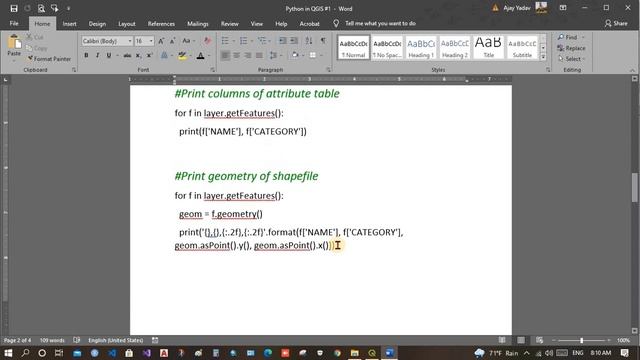The width and height of the screenshot is (640, 360).
Task: Switch to the Design tab
Action: tap(97, 24)
